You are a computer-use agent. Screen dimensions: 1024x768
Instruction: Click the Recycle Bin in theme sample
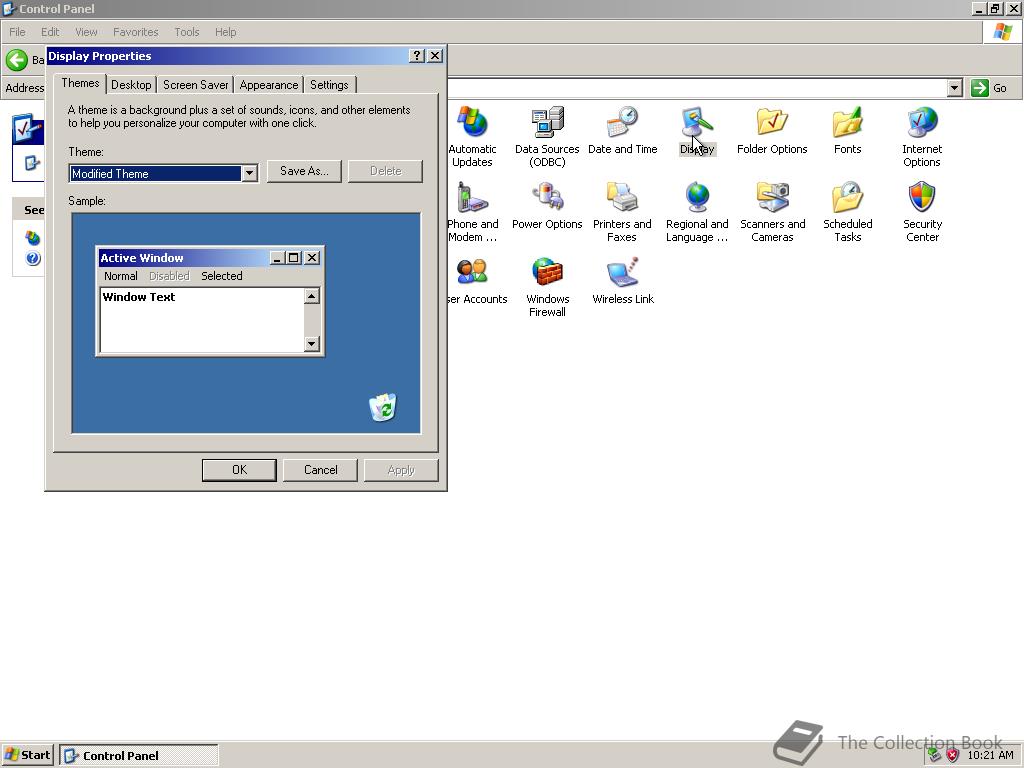(383, 408)
